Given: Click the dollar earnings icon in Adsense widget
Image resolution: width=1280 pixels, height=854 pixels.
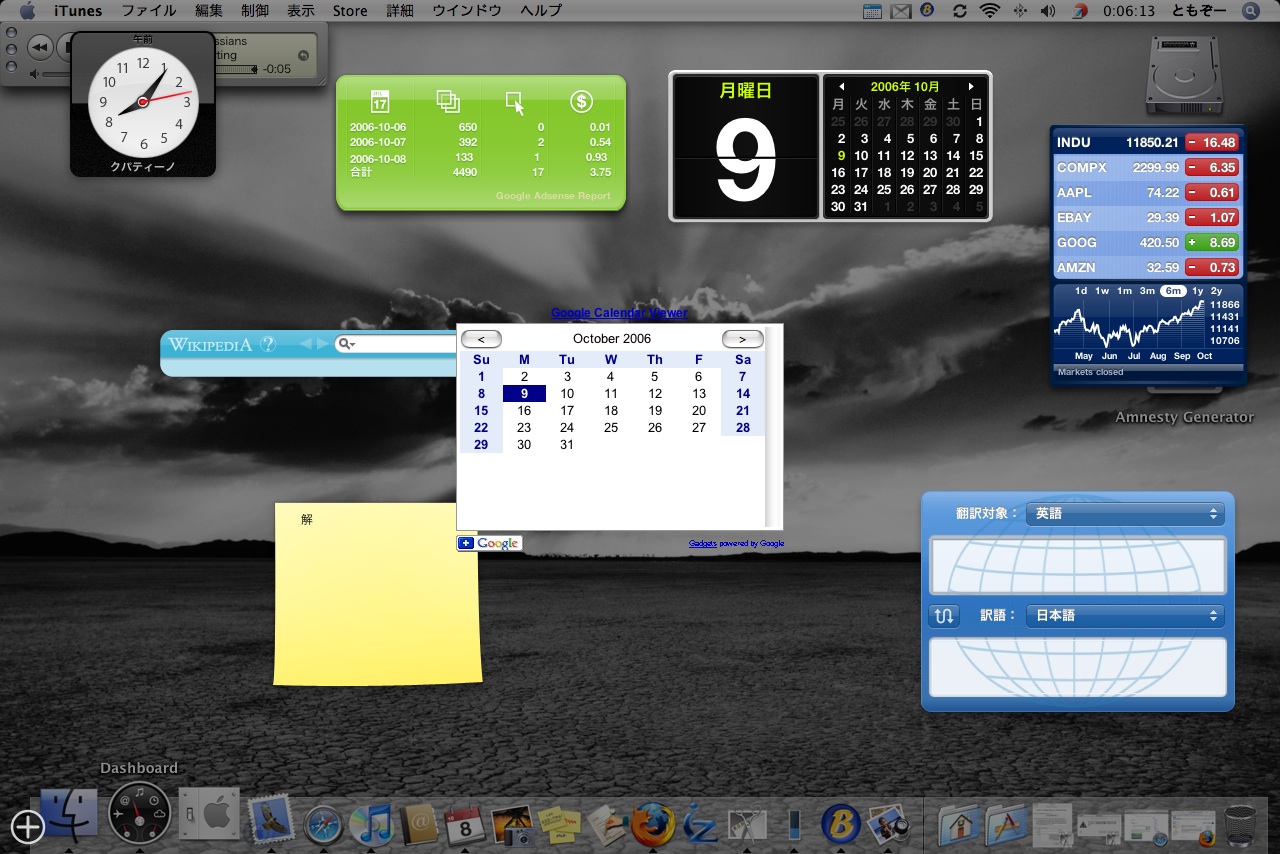Looking at the screenshot, I should (x=581, y=101).
